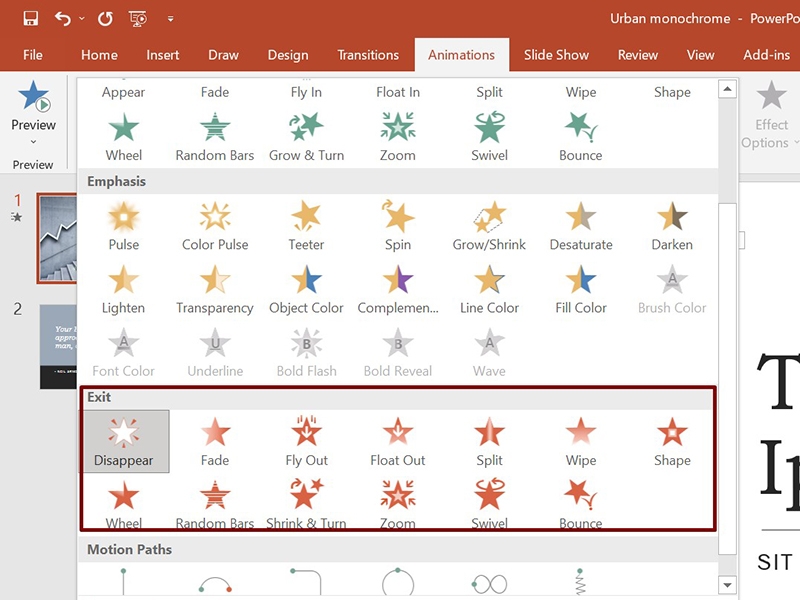Select the Lines motion path
This screenshot has width=800, height=600.
pyautogui.click(x=123, y=582)
